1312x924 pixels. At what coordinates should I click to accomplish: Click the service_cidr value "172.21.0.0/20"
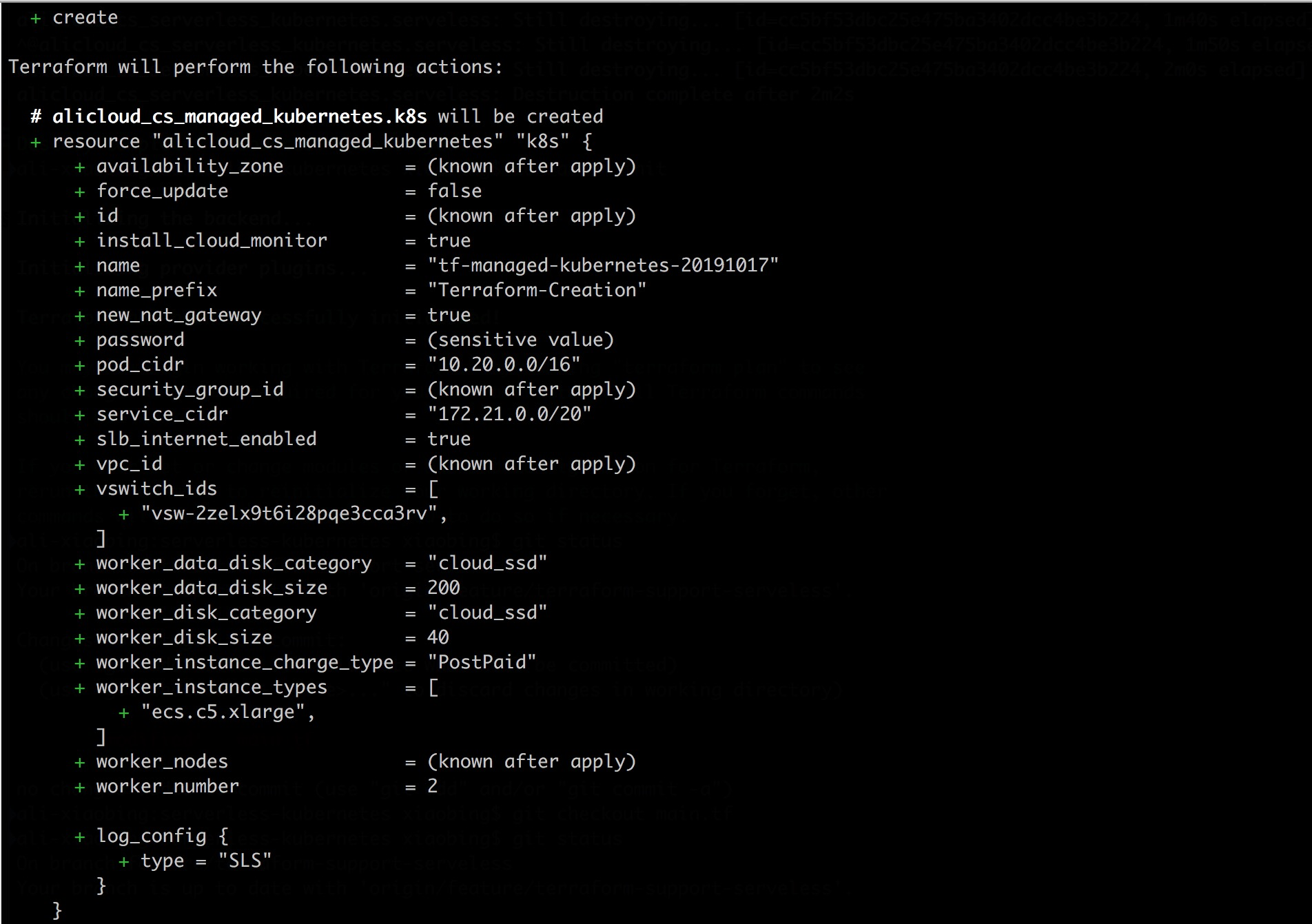click(509, 414)
